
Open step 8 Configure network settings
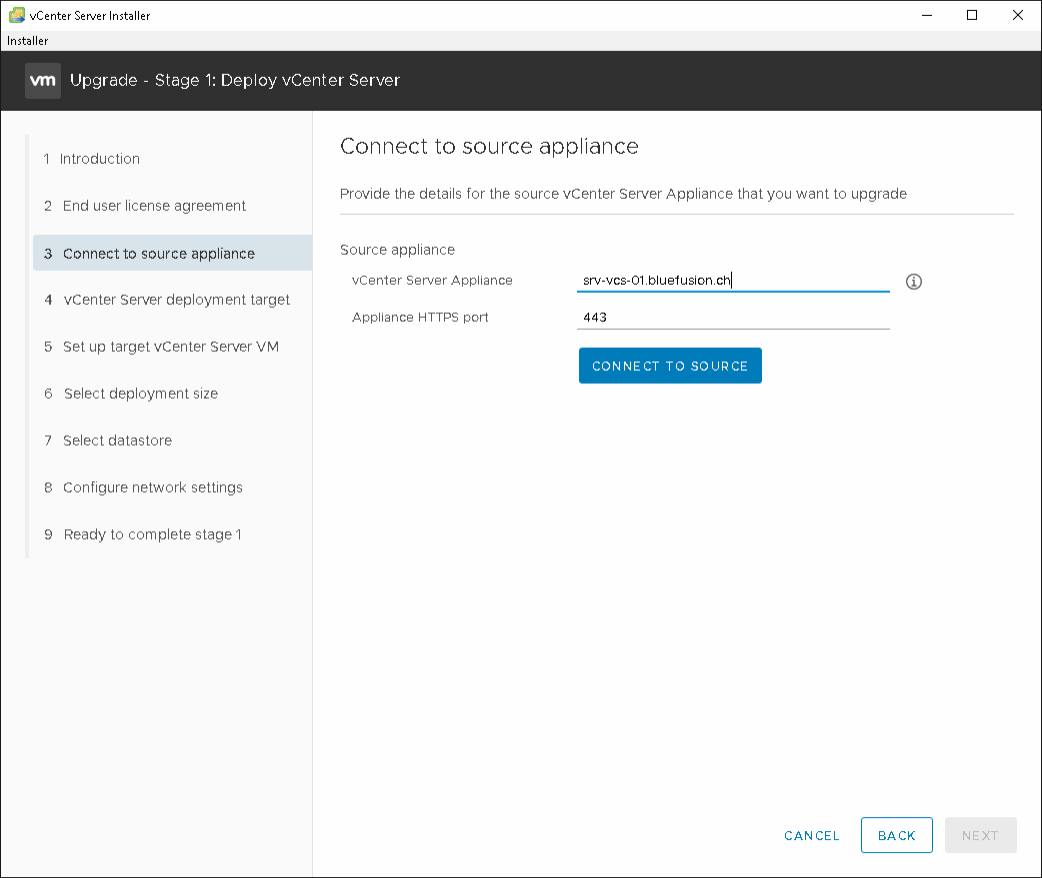pyautogui.click(x=152, y=488)
